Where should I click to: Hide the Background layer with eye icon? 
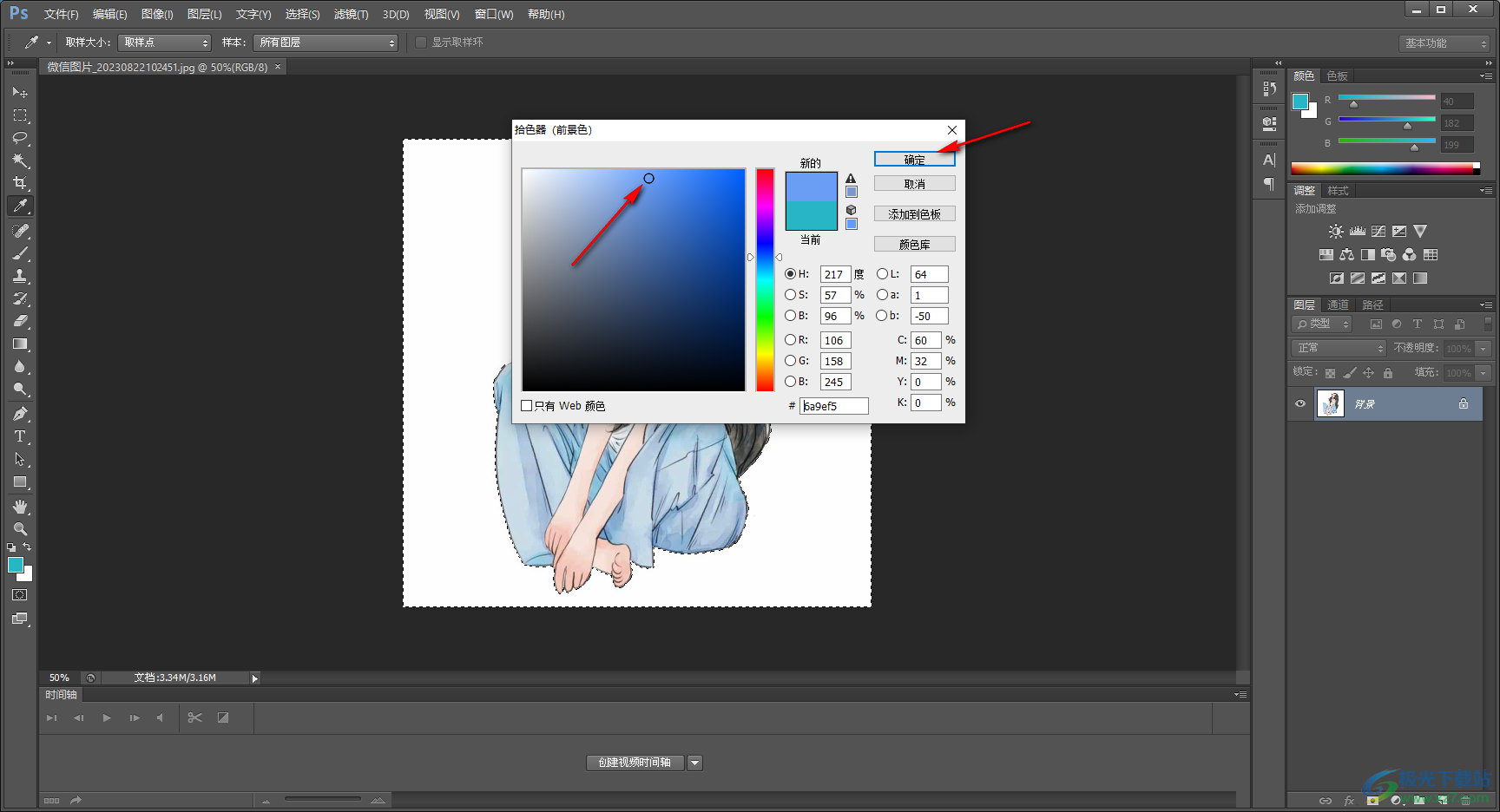(1300, 404)
